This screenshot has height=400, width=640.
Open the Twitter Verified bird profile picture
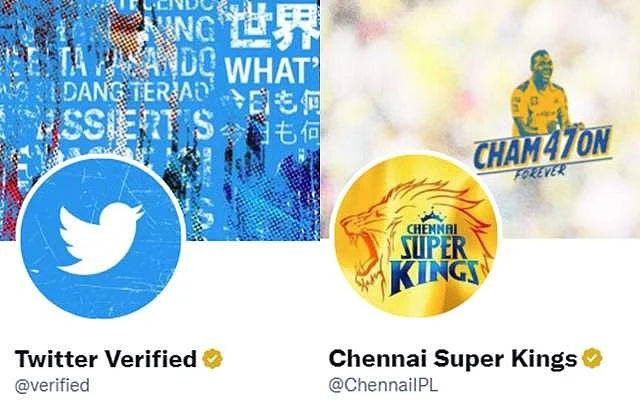coord(101,238)
